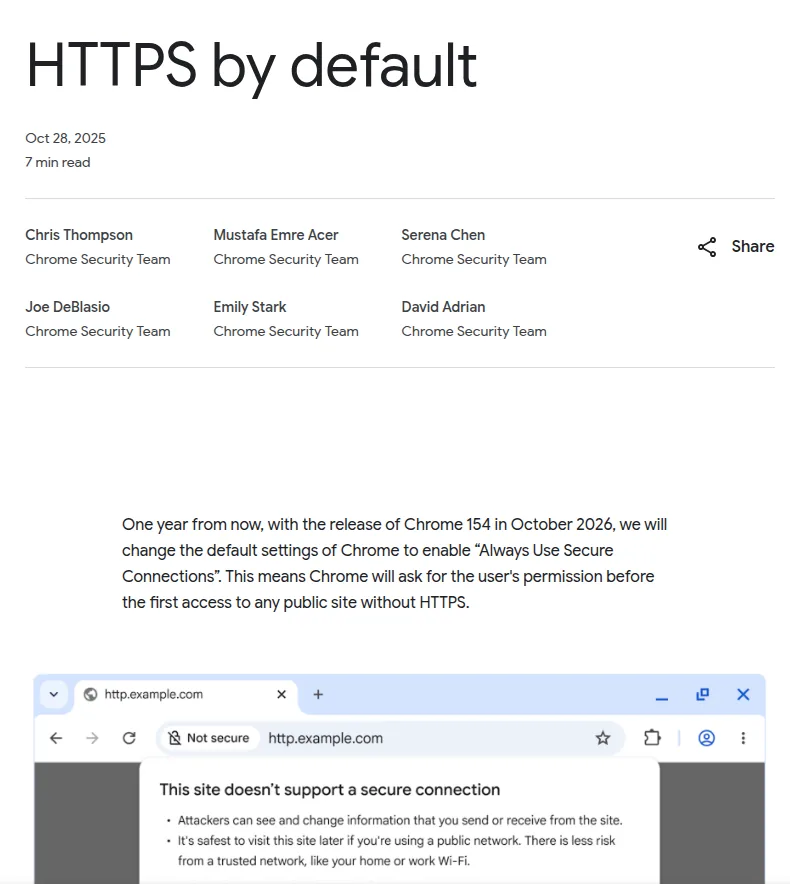Open Joe DeBlasio author name
The width and height of the screenshot is (790, 890).
(x=68, y=307)
